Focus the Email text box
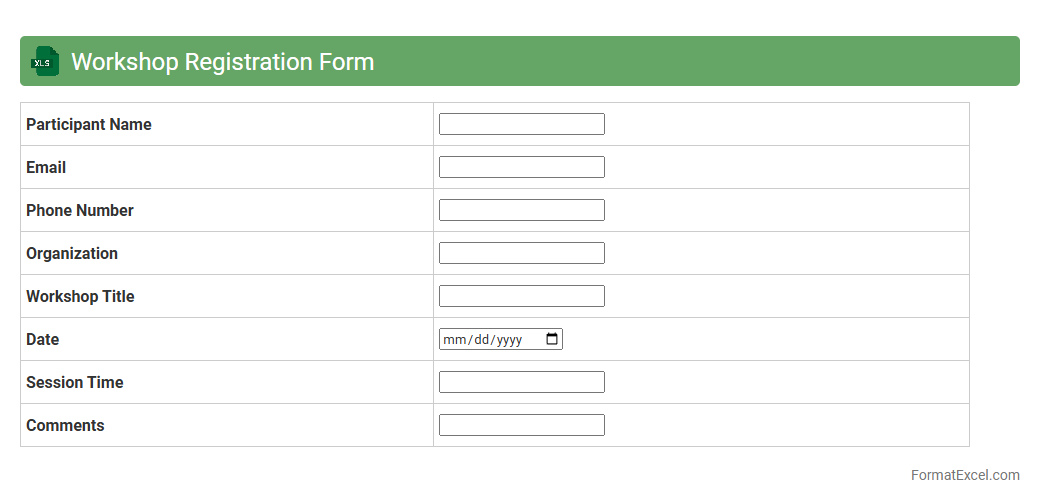1040x504 pixels. click(521, 167)
